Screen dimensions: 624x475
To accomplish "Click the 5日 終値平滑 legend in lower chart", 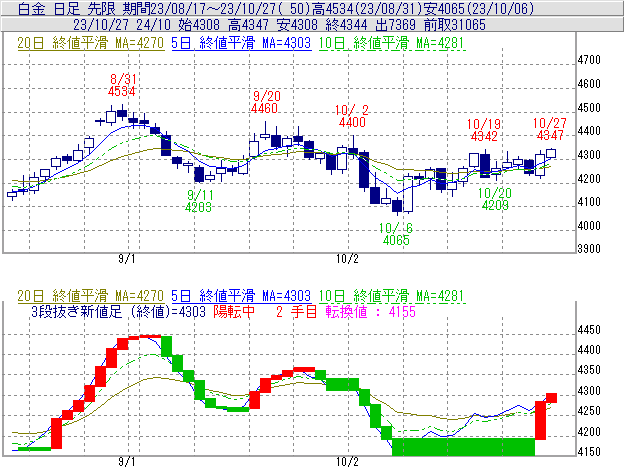I will pyautogui.click(x=241, y=296).
